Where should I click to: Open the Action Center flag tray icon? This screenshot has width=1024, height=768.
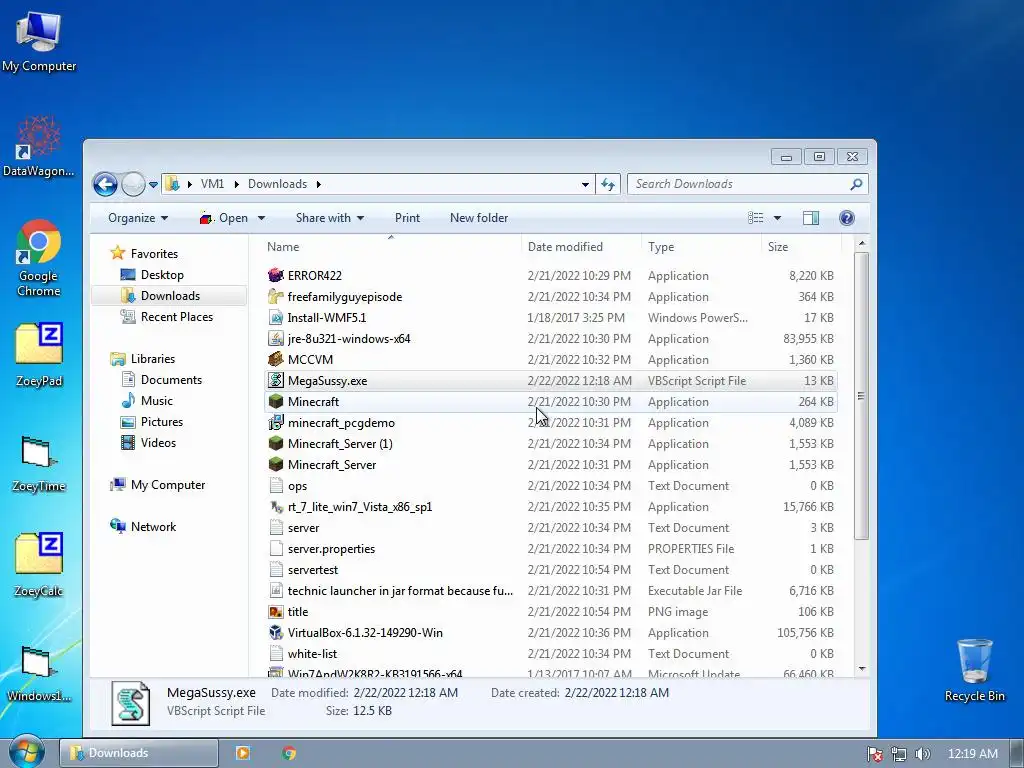click(x=874, y=754)
